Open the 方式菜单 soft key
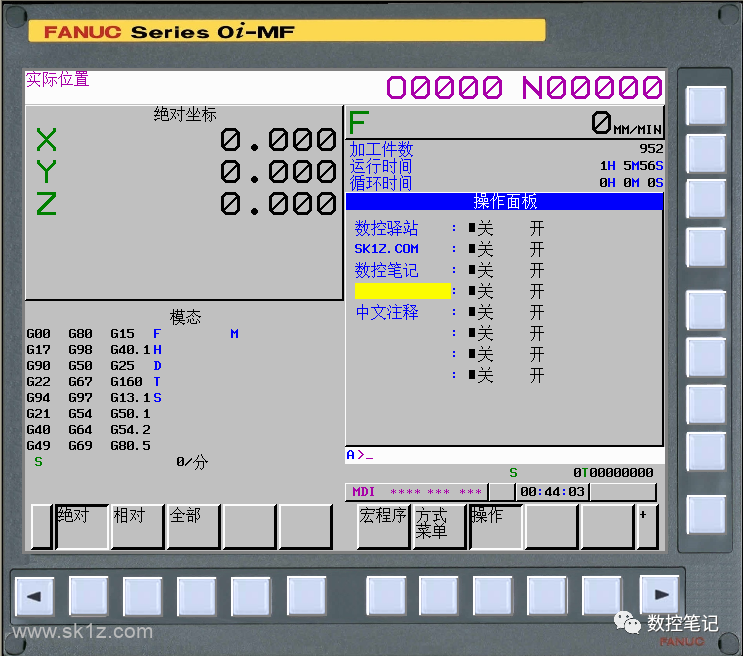The height and width of the screenshot is (656, 743). click(x=439, y=527)
